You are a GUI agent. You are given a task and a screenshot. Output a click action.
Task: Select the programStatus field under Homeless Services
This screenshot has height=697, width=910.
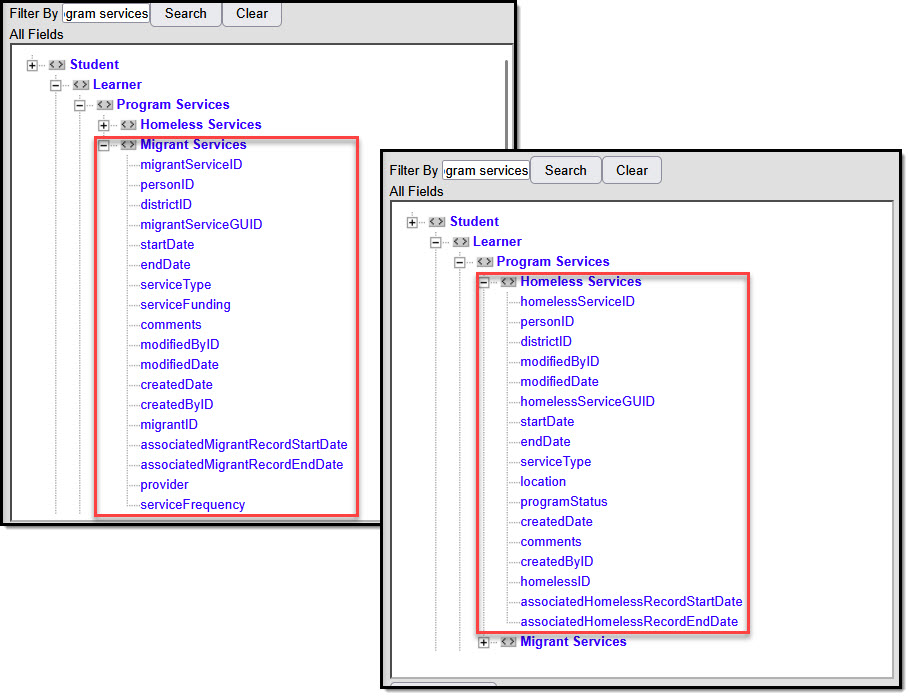561,501
